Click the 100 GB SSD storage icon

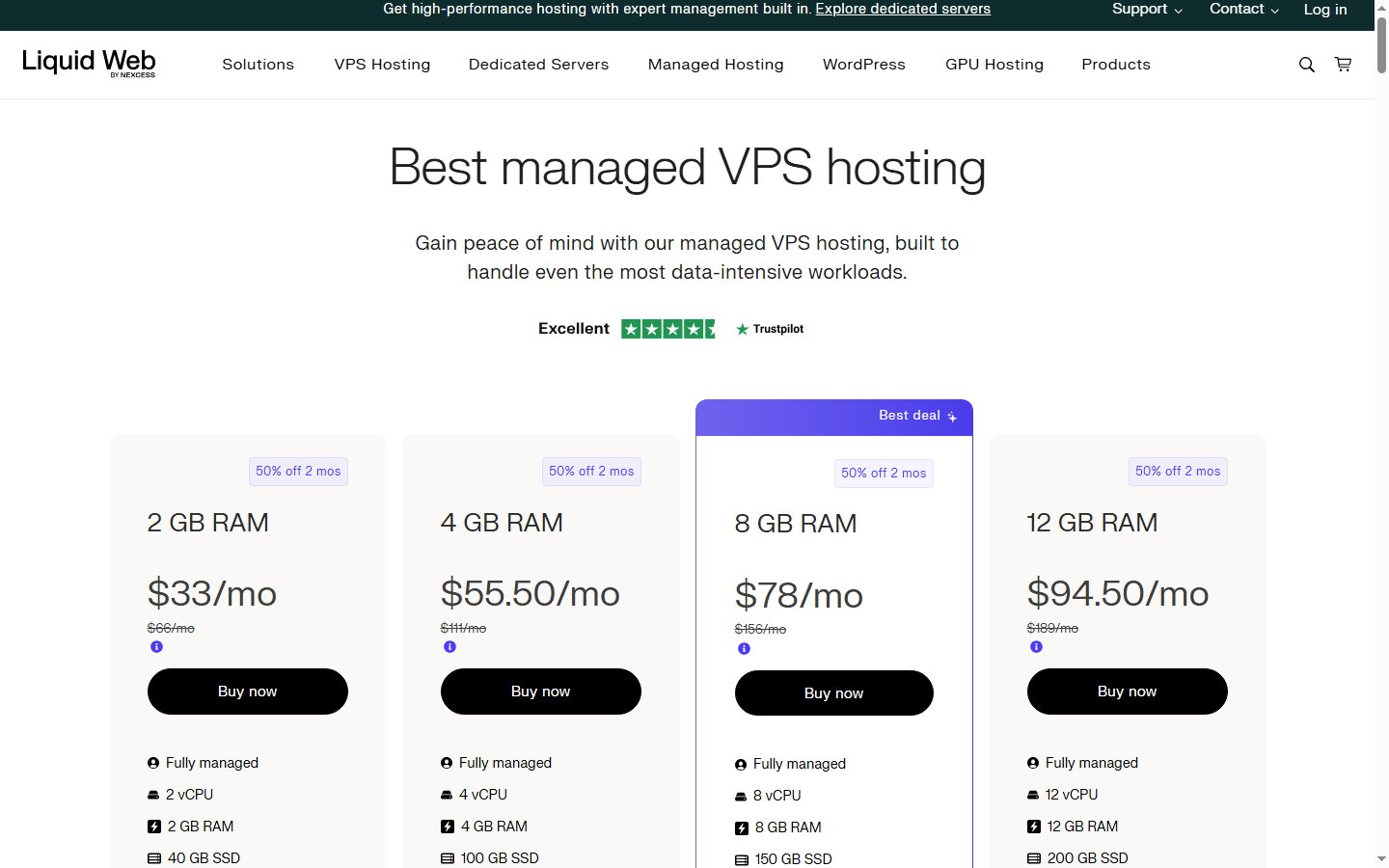pyautogui.click(x=448, y=858)
